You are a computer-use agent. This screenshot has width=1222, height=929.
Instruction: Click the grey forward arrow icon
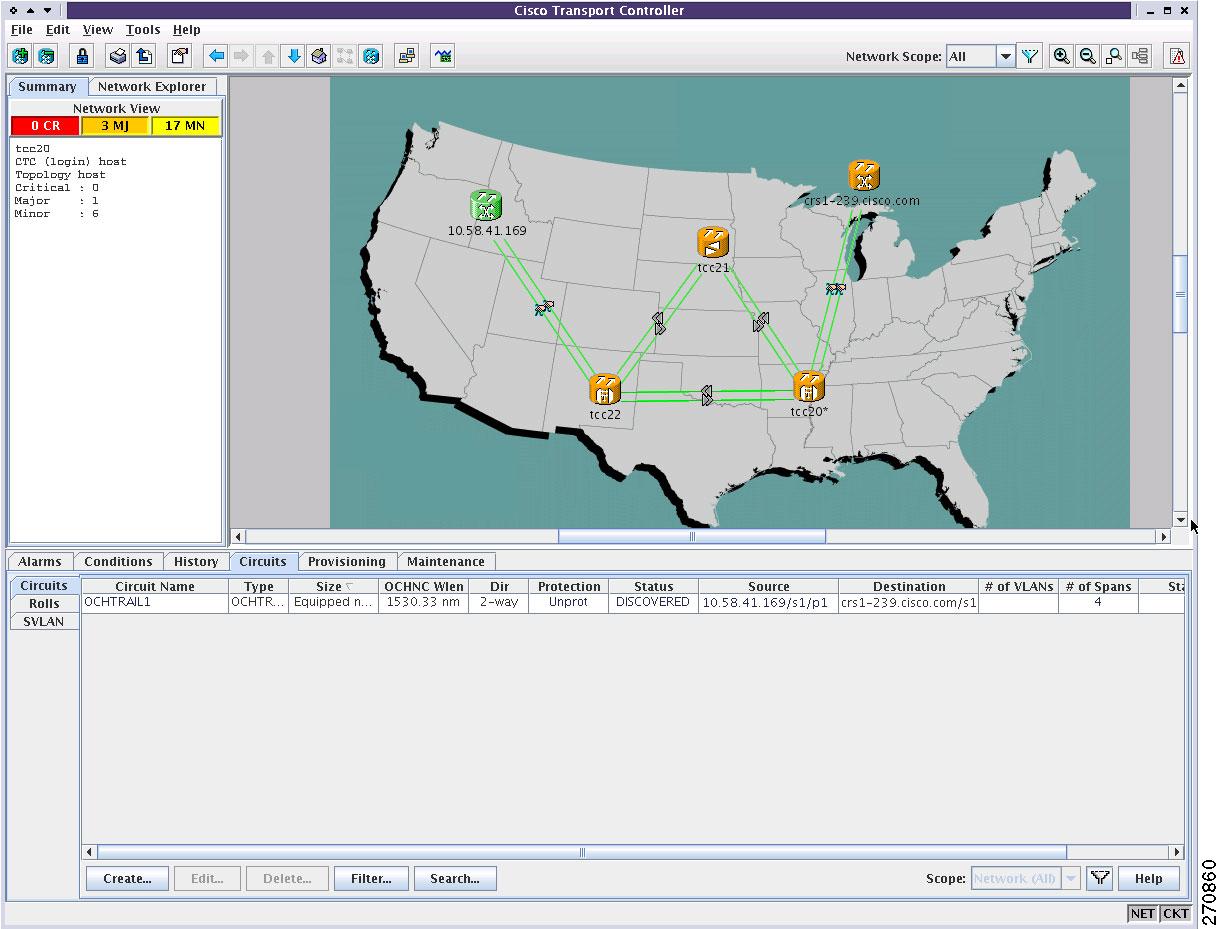click(x=241, y=56)
